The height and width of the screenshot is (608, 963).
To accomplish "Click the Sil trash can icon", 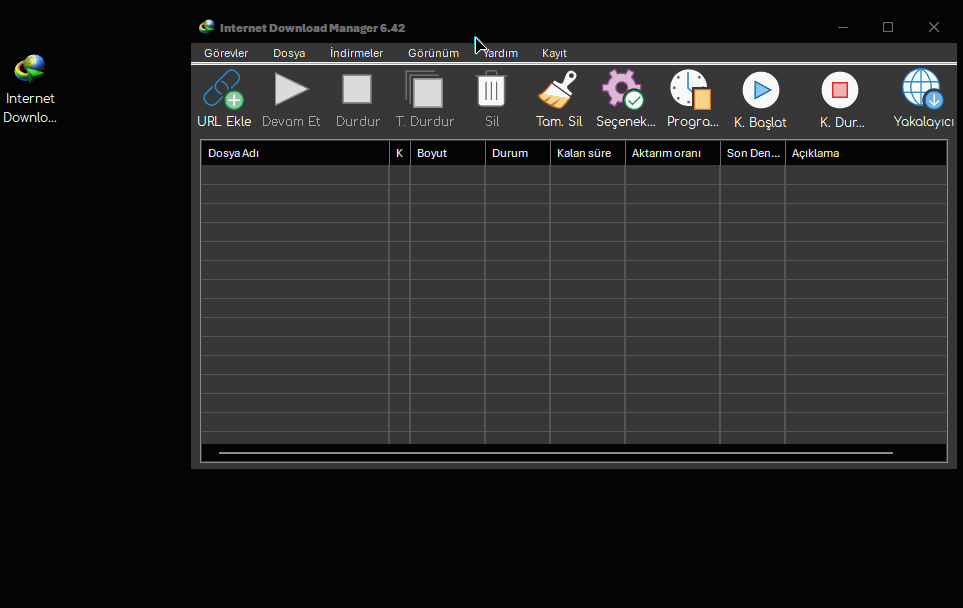I will point(491,89).
